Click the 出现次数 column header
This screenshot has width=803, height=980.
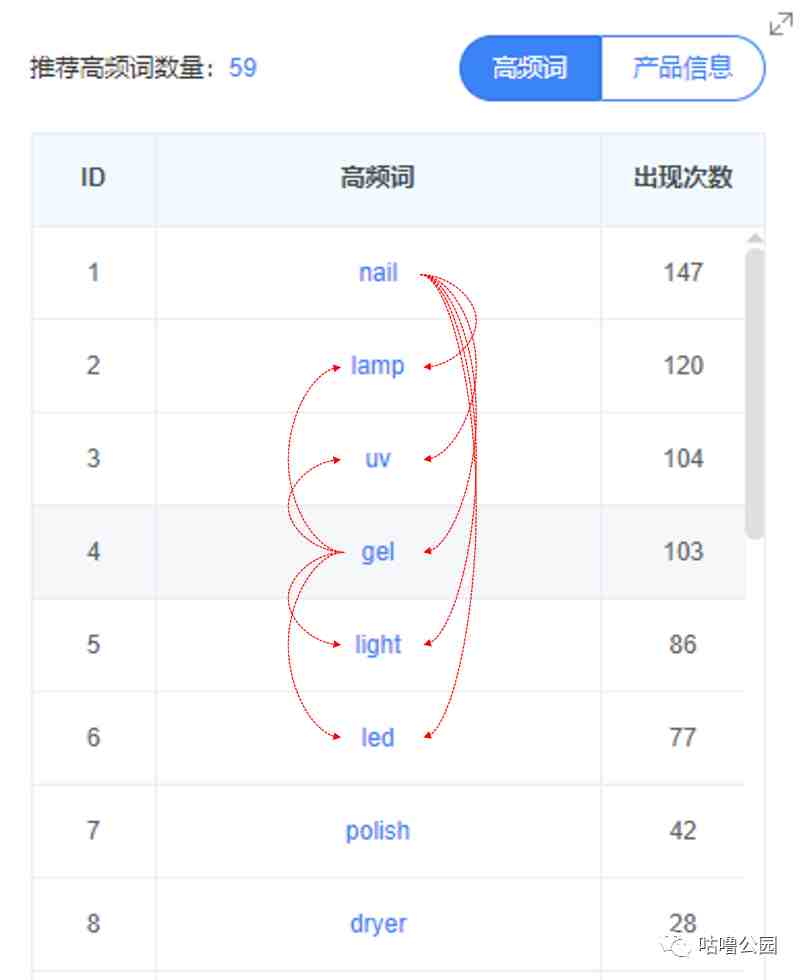point(682,178)
